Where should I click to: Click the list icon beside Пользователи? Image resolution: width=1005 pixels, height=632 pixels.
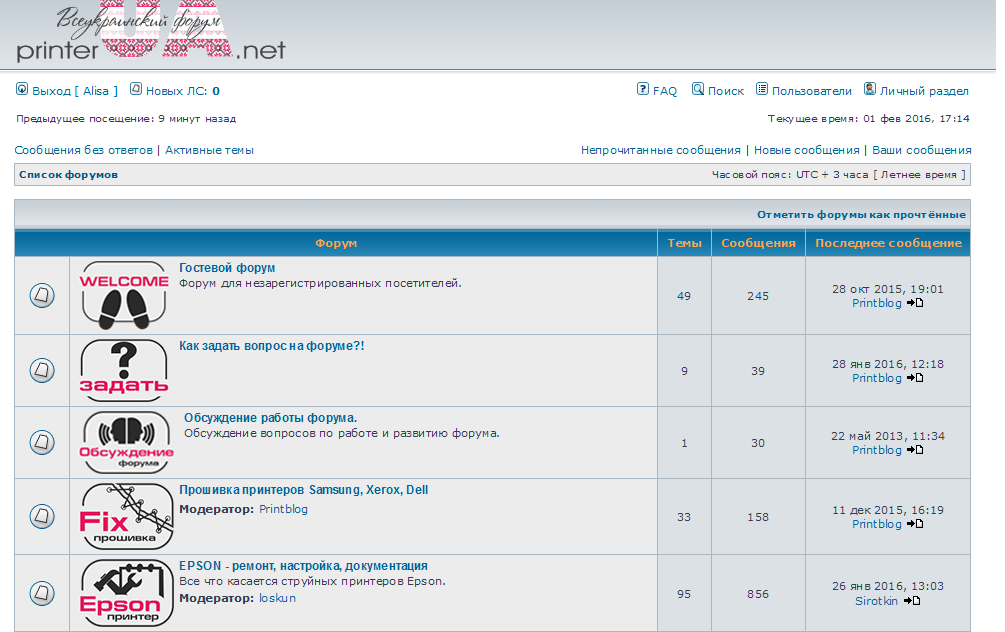click(761, 89)
